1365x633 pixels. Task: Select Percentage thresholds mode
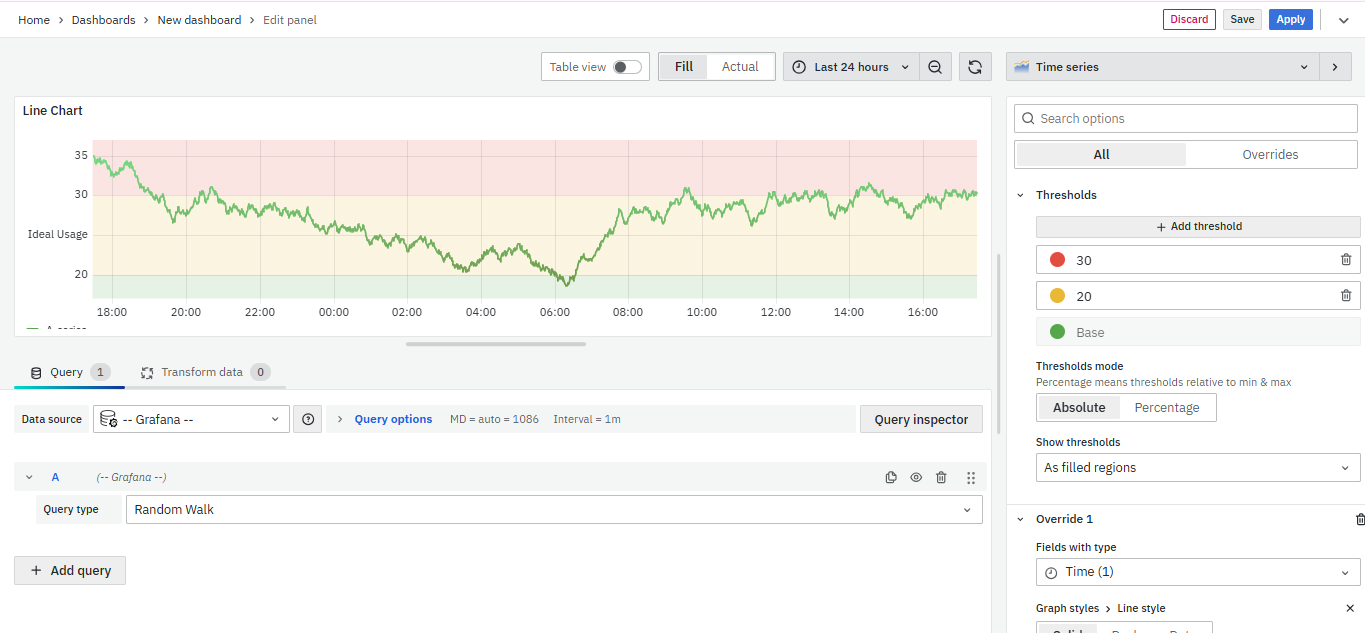coord(1166,407)
